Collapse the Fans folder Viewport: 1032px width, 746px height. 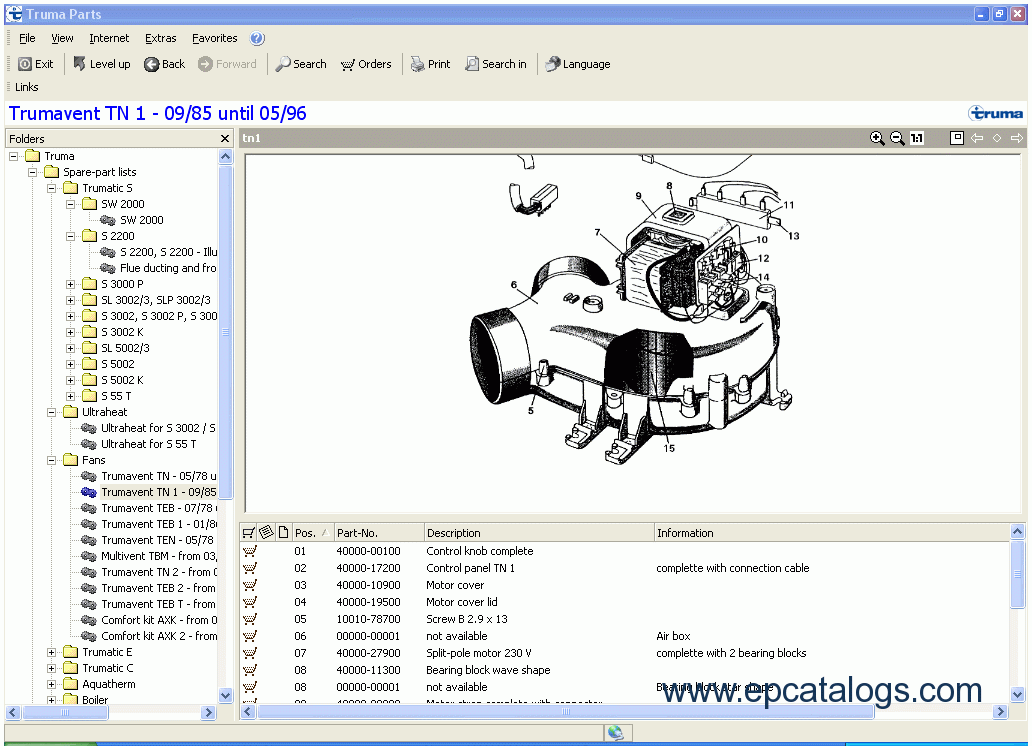pyautogui.click(x=51, y=460)
